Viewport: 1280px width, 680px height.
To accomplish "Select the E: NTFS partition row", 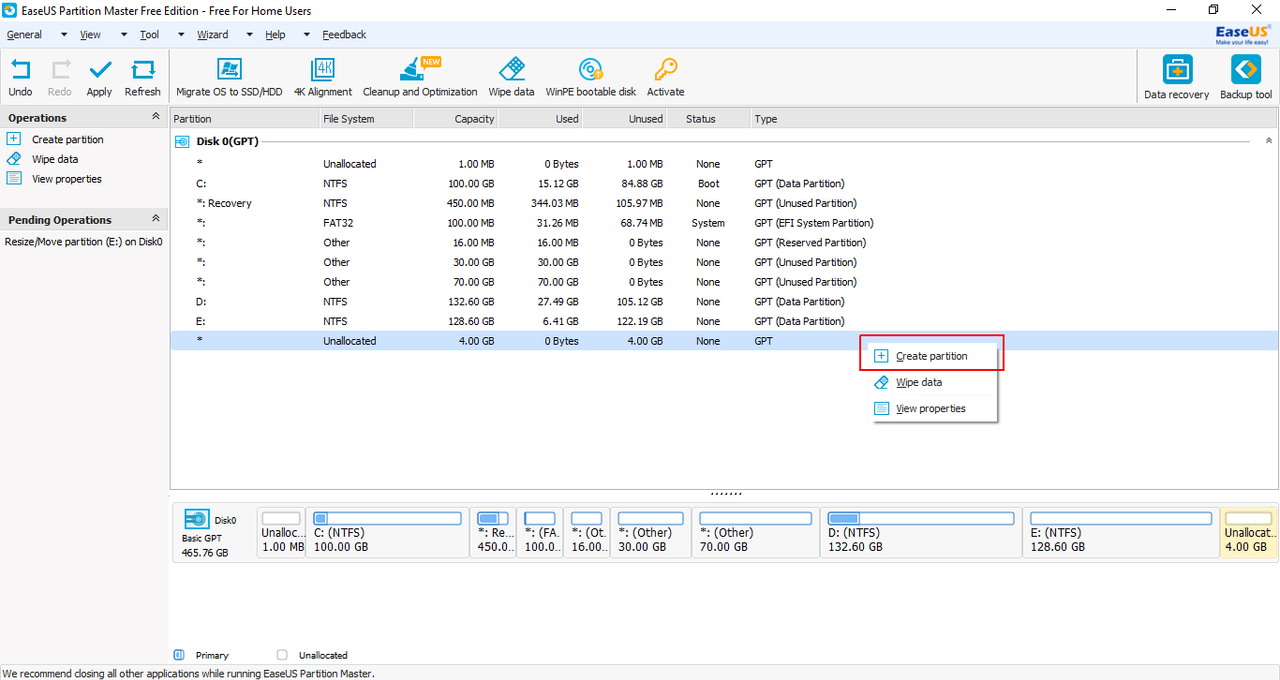I will coord(724,321).
